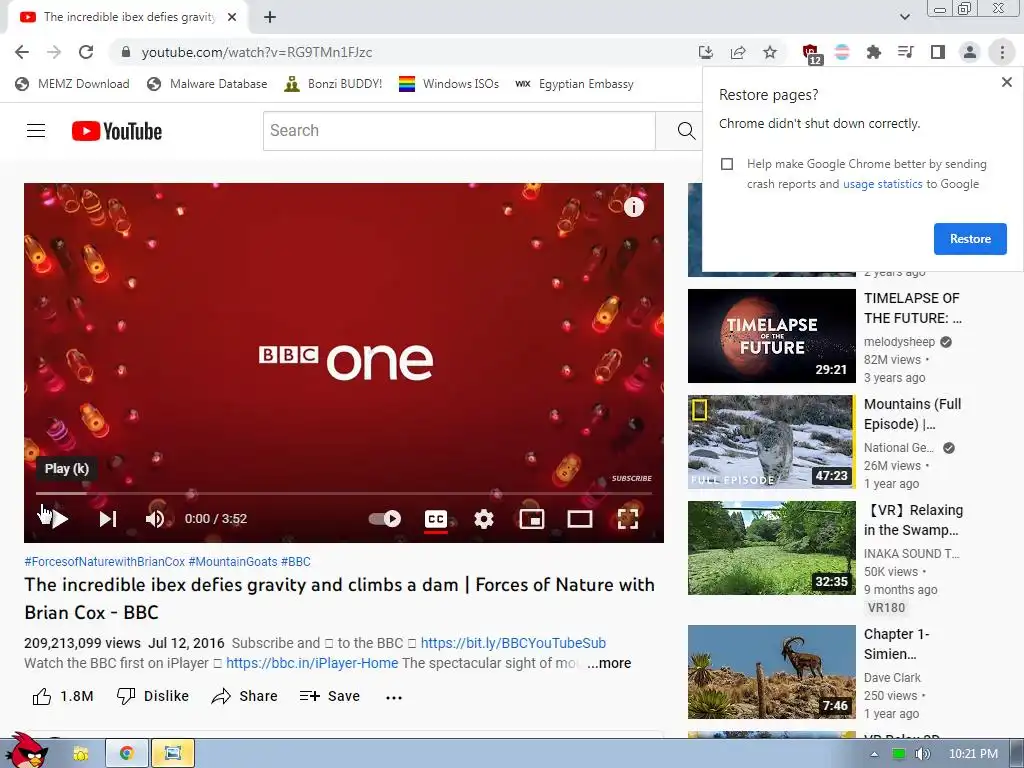Click the address bar URL
This screenshot has height=768, width=1024.
click(257, 52)
